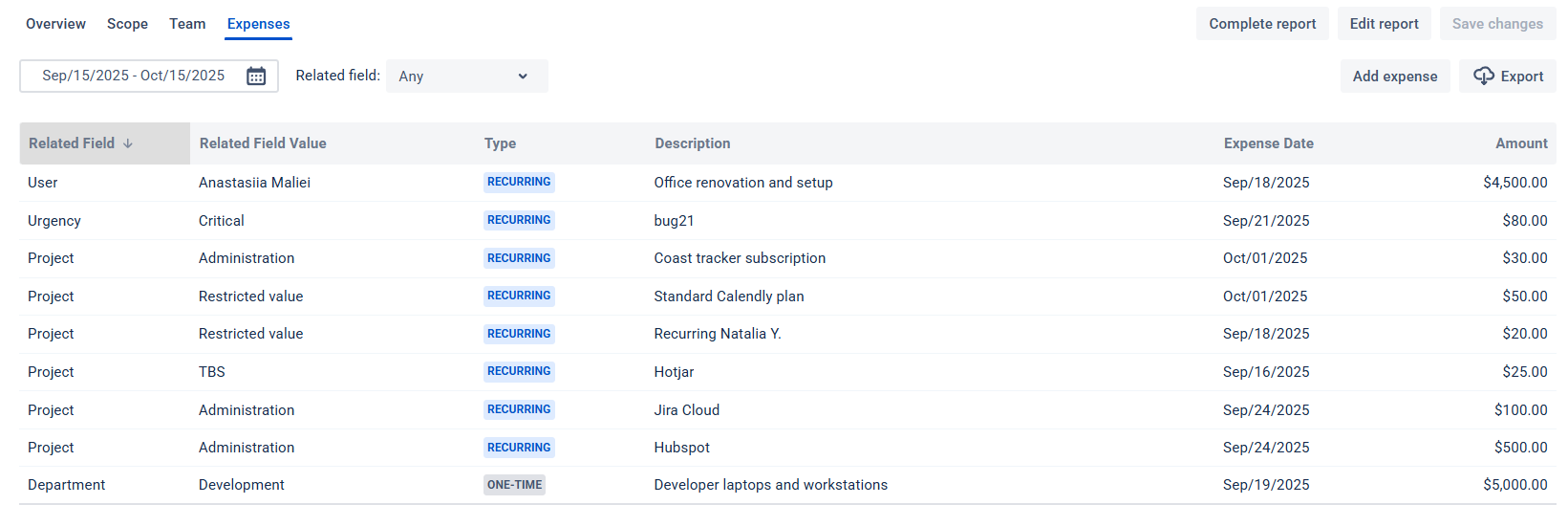Click the Office renovation and setup description
This screenshot has width=1568, height=505.
point(743,183)
